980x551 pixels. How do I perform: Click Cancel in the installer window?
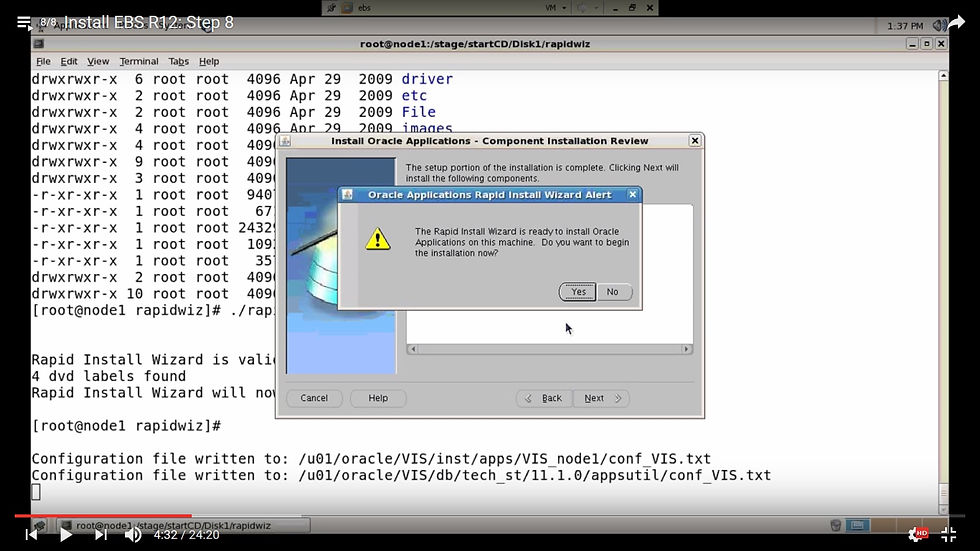[x=314, y=398]
